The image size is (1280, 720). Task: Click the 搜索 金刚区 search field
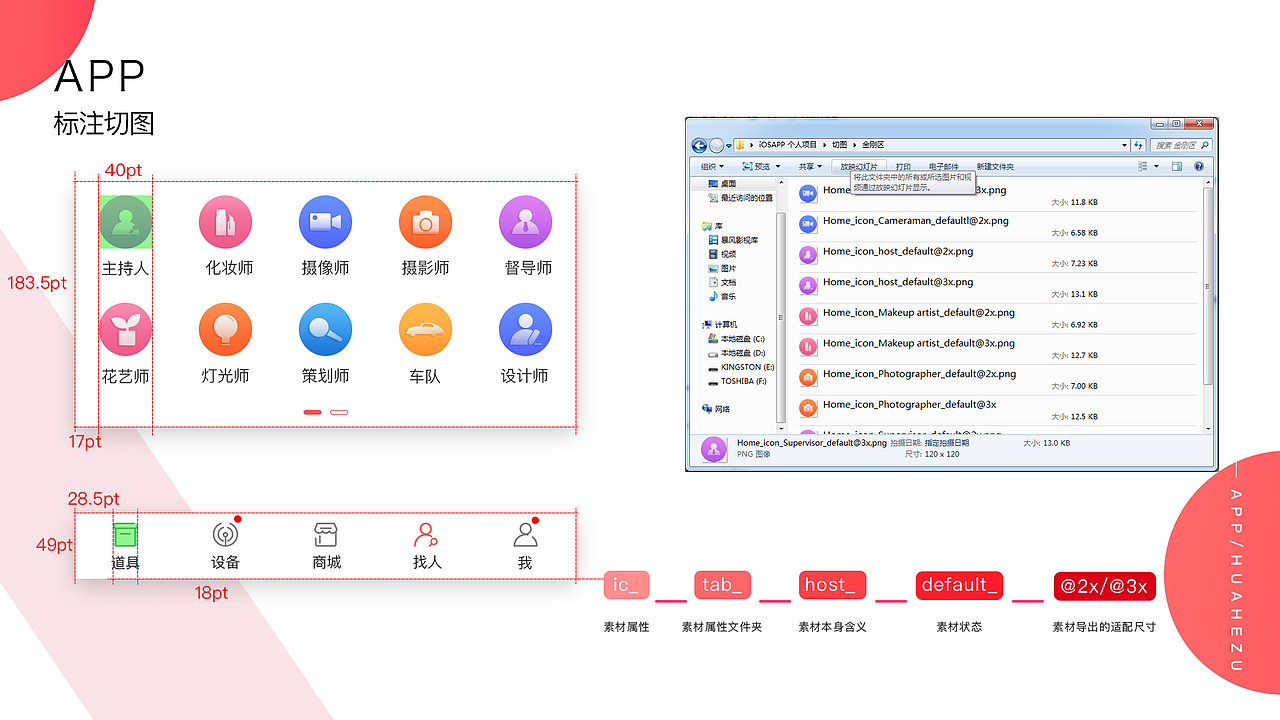(x=1181, y=146)
